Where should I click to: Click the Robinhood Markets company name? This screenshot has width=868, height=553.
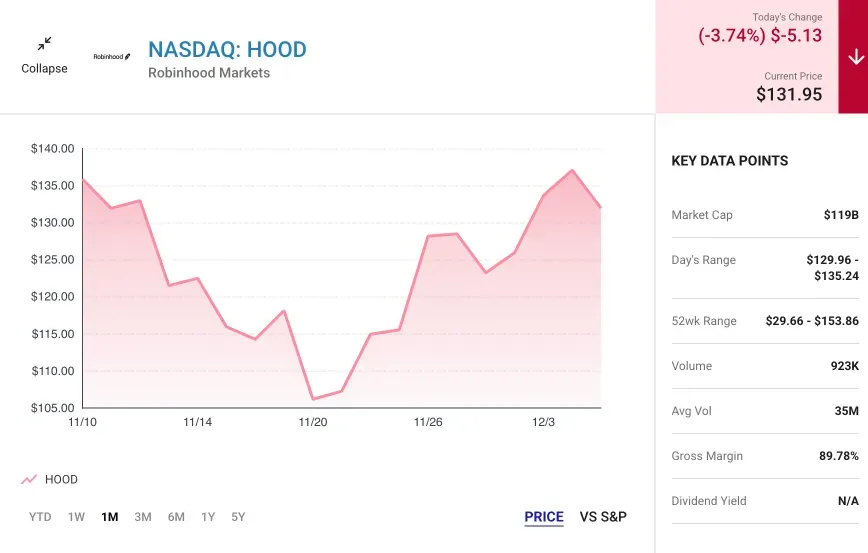pyautogui.click(x=209, y=73)
